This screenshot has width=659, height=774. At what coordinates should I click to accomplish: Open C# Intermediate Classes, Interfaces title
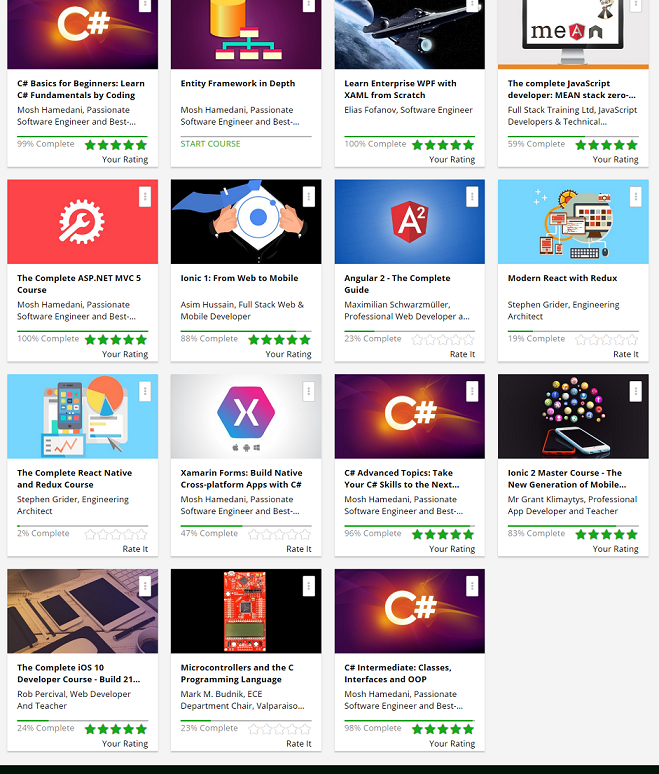click(x=398, y=673)
